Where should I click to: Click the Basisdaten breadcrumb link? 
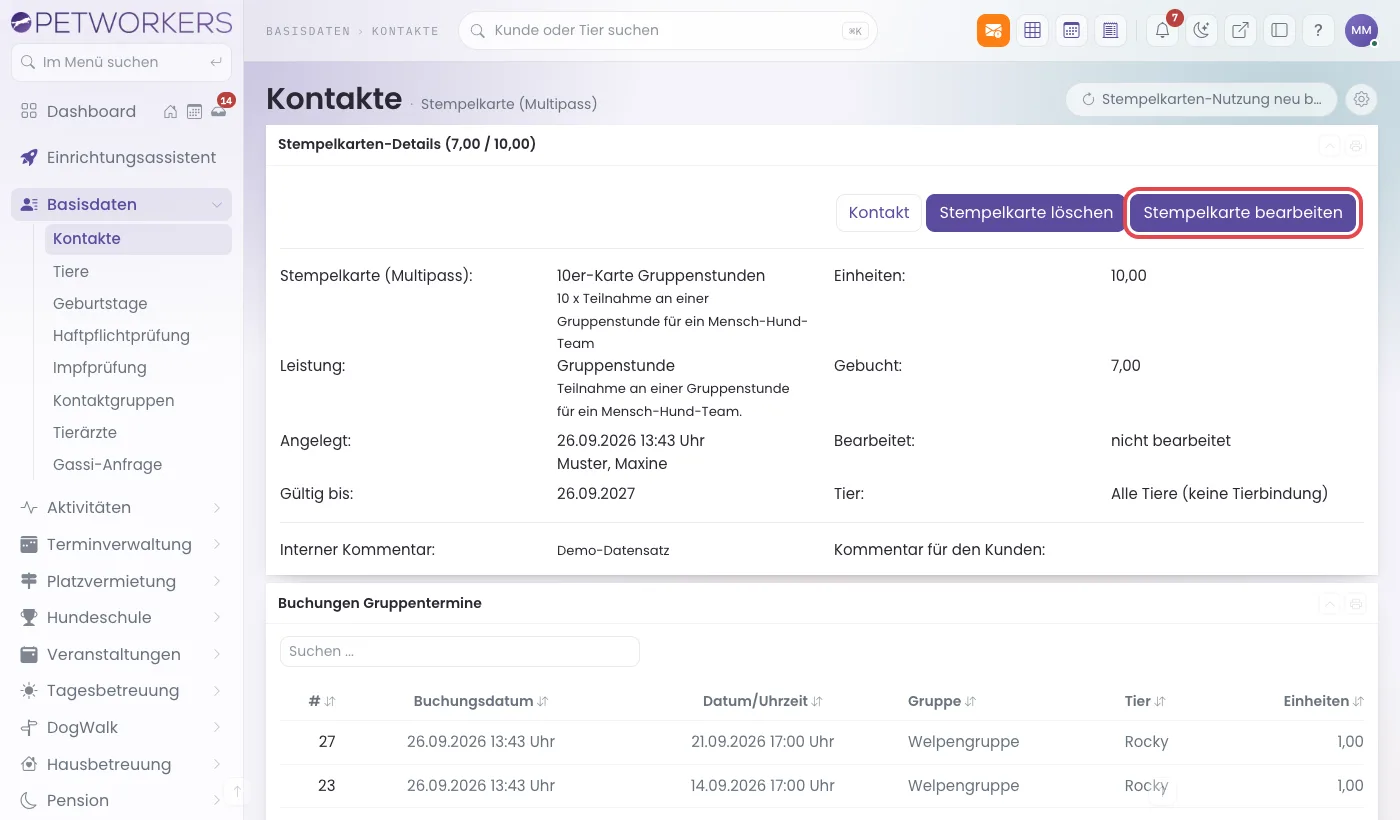click(308, 31)
